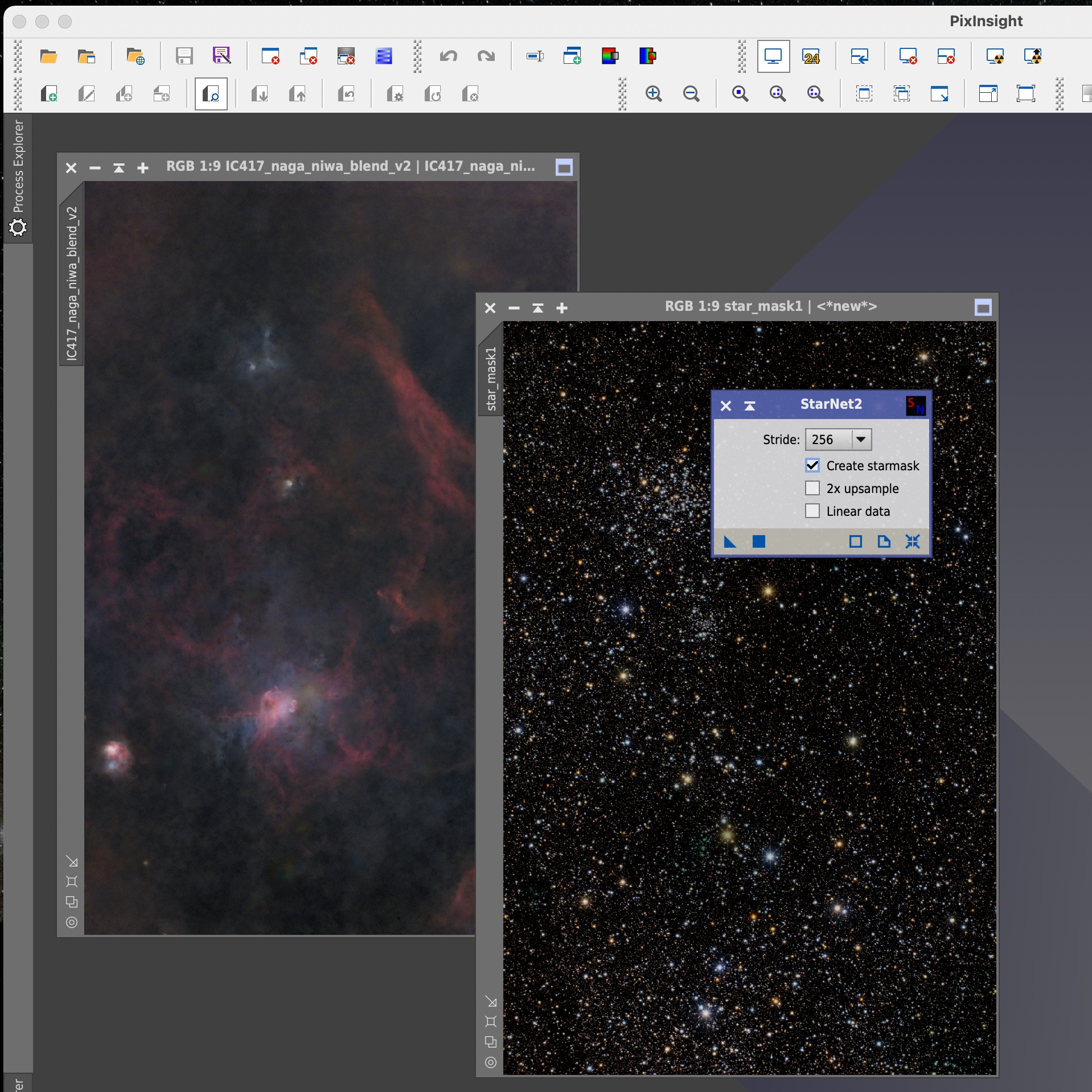Click the blue stacked process container icon
The height and width of the screenshot is (1092, 1092).
[x=384, y=56]
